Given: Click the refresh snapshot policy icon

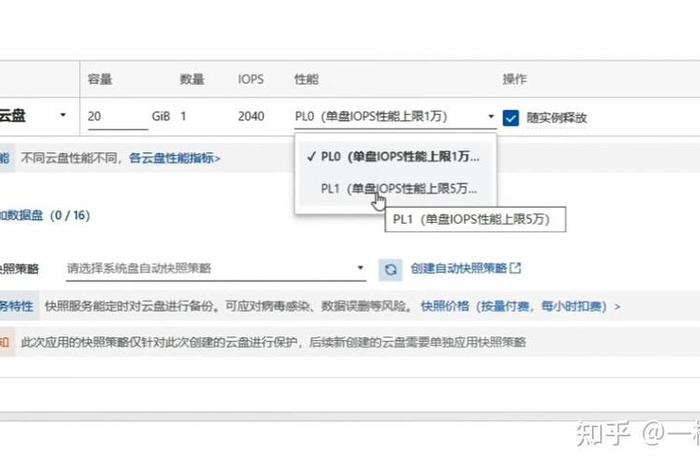Looking at the screenshot, I should pos(391,270).
